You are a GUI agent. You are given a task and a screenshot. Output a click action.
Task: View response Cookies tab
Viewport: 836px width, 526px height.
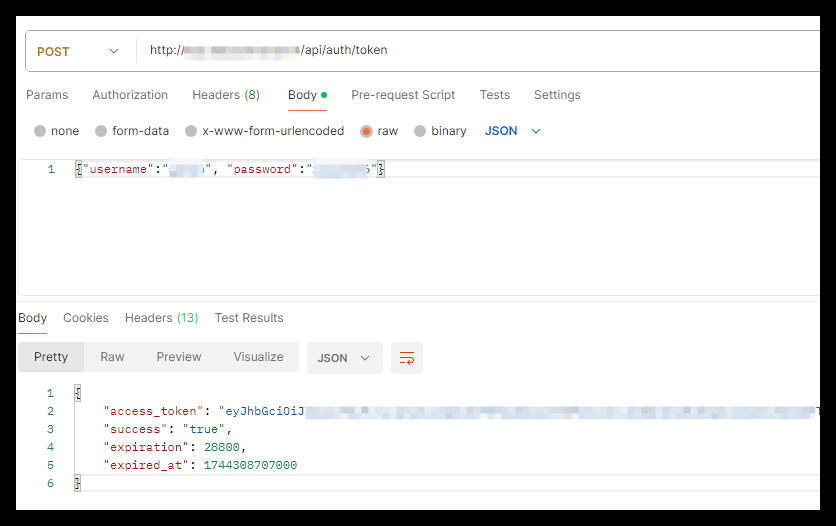coord(86,318)
